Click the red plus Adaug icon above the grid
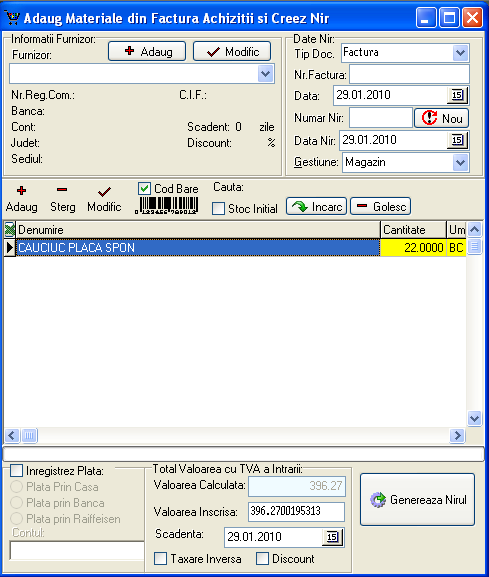The image size is (489, 577). (x=21, y=191)
